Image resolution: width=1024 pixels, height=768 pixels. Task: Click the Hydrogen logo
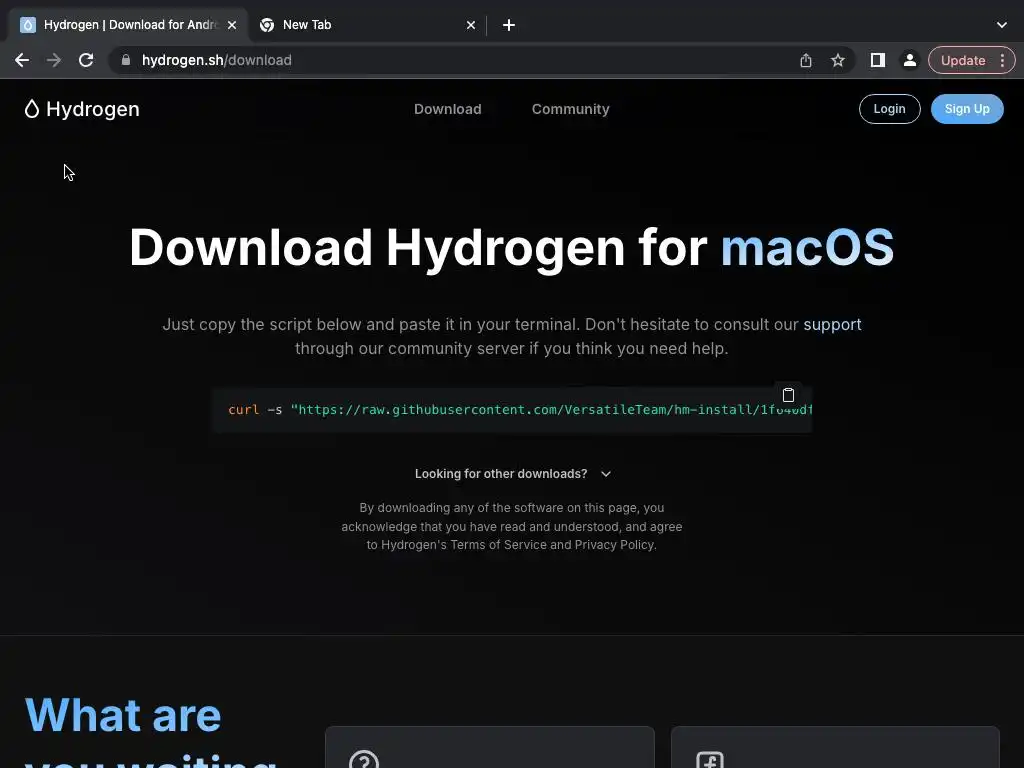point(82,109)
